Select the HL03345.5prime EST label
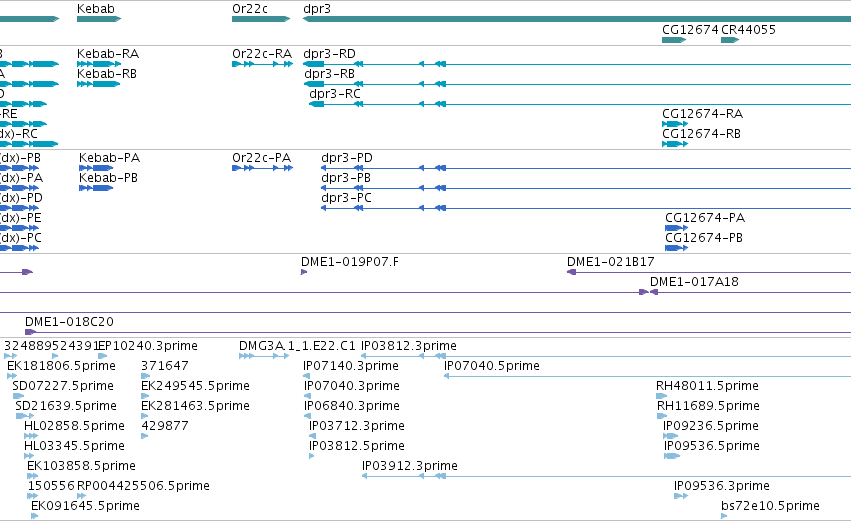This screenshot has height=521, width=851. pyautogui.click(x=74, y=447)
